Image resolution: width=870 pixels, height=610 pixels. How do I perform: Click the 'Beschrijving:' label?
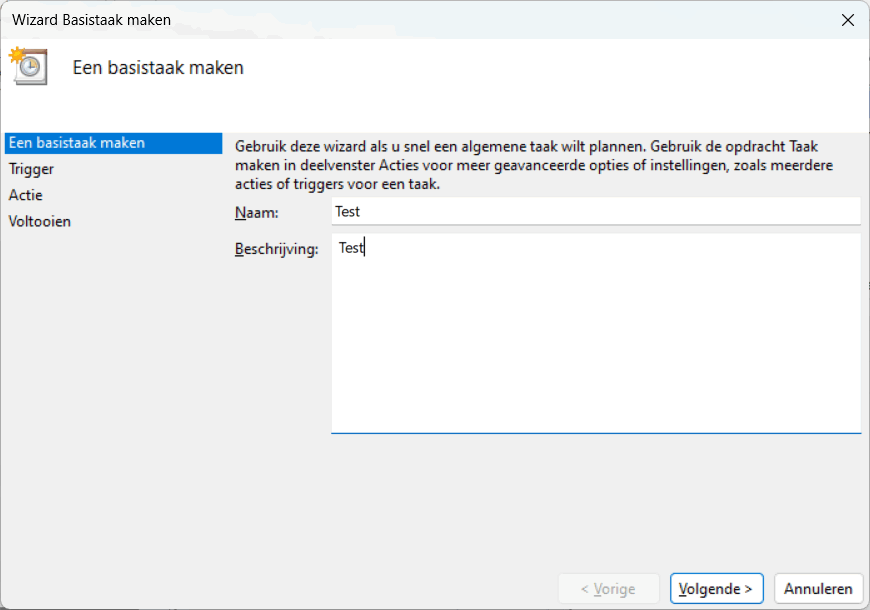(x=276, y=249)
